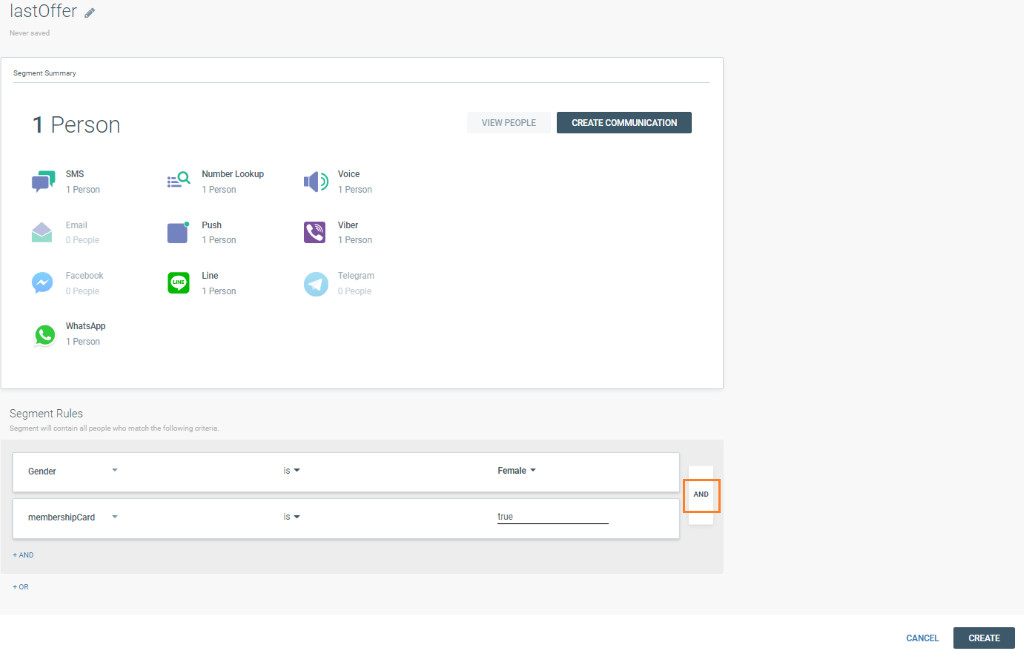Select the SMS channel icon

(x=42, y=182)
